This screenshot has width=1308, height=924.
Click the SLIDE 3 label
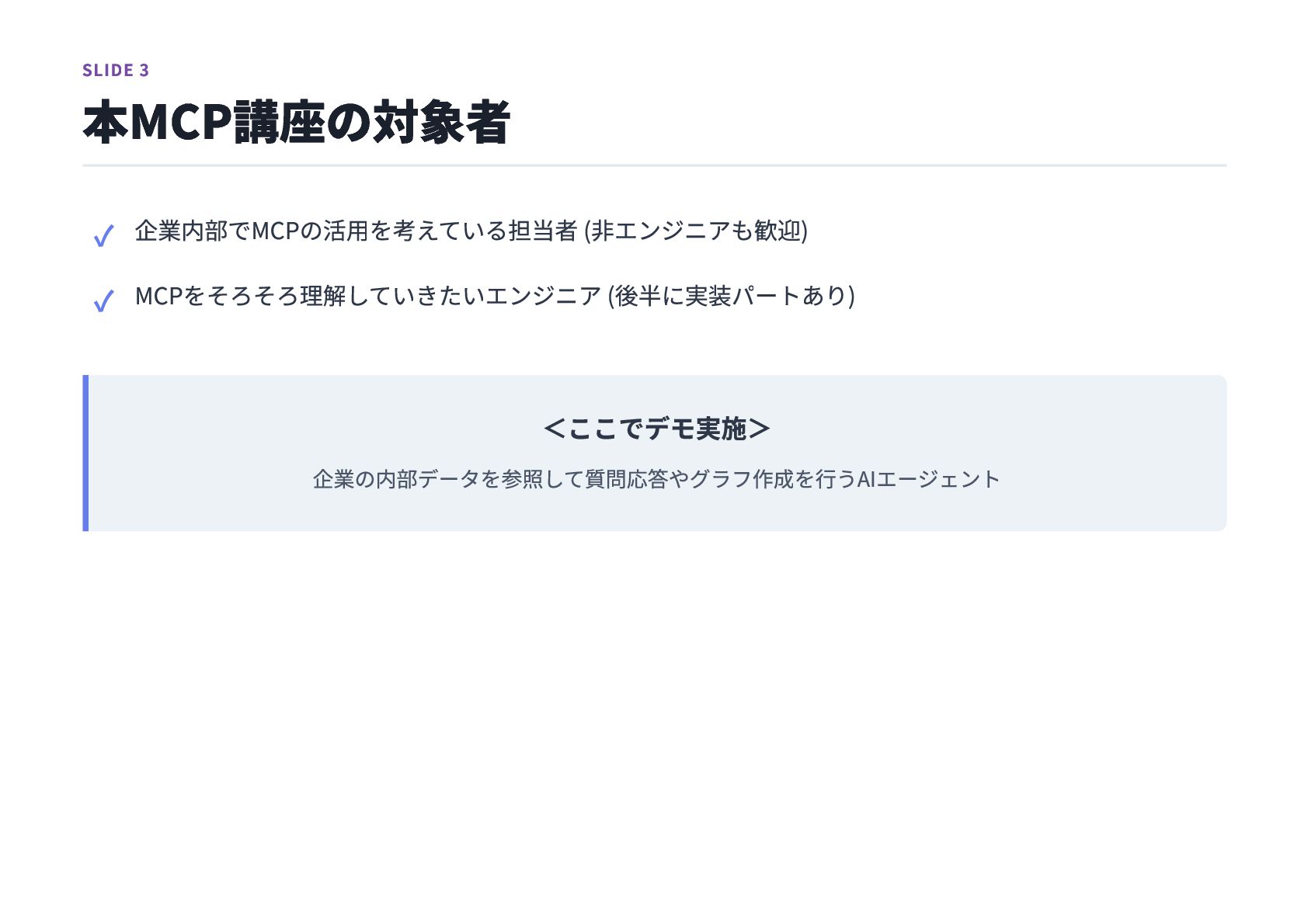point(116,70)
